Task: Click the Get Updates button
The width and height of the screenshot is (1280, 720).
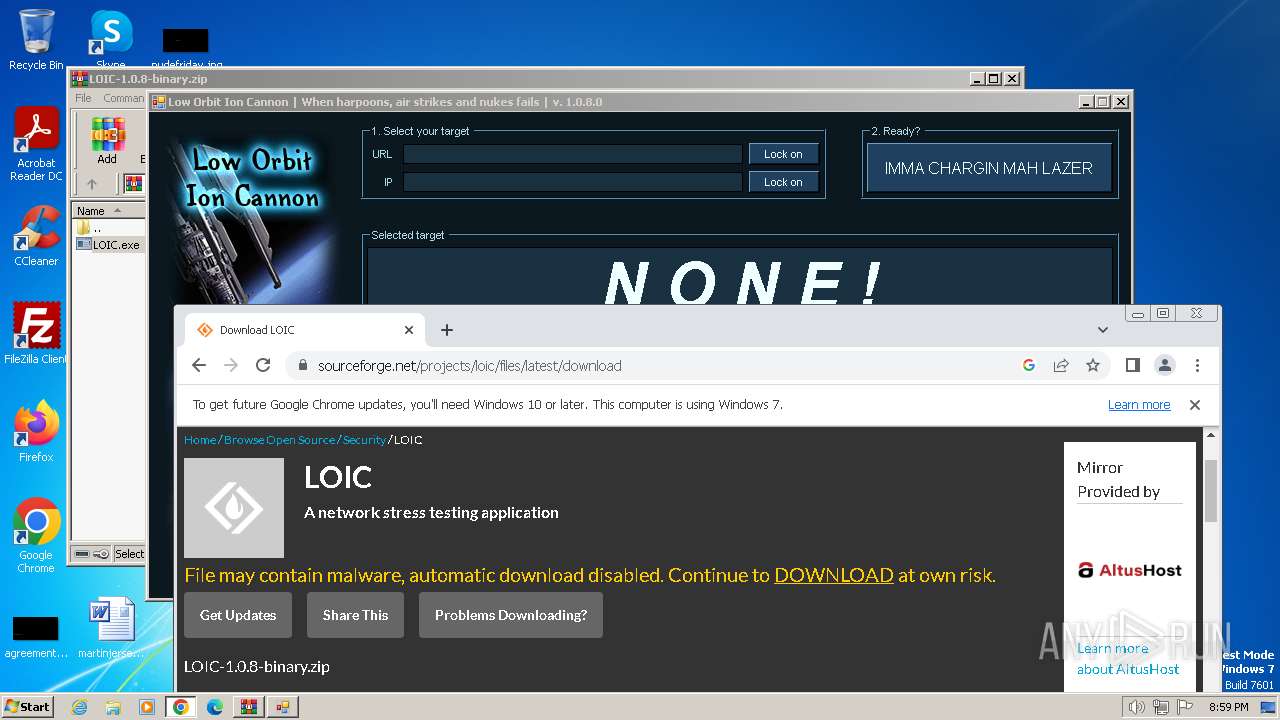Action: point(238,615)
